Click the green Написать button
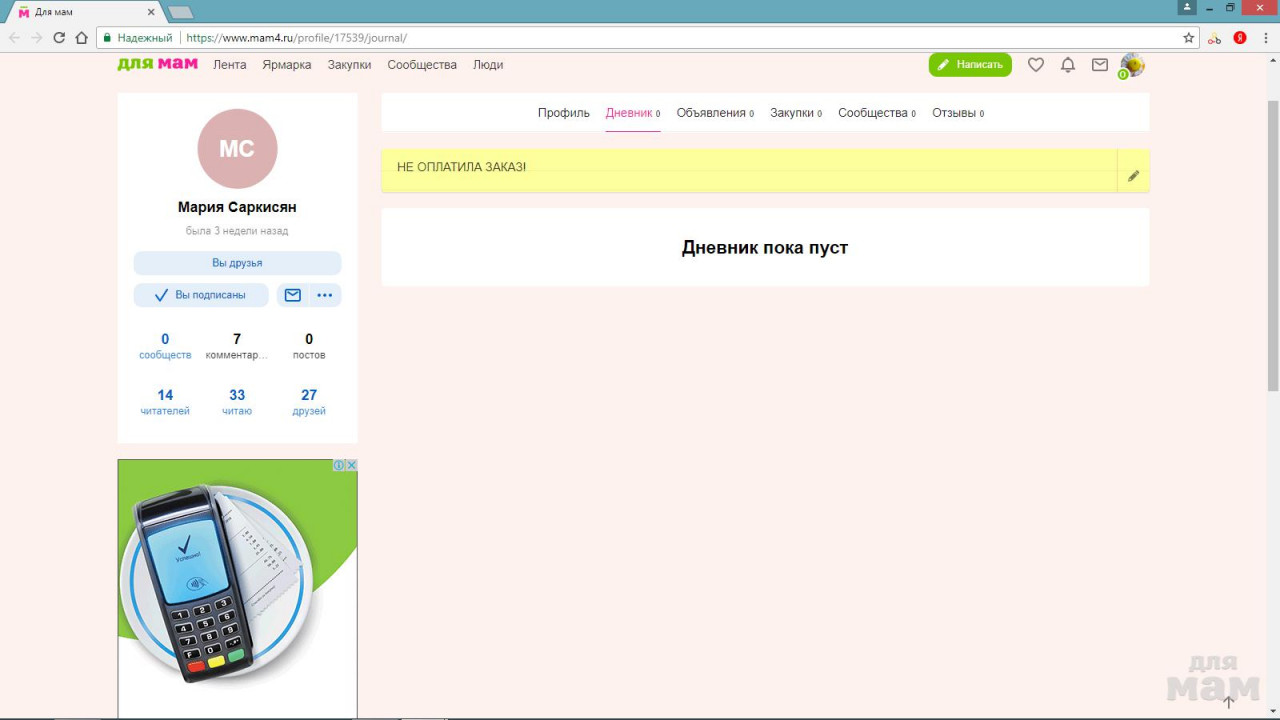 (x=970, y=65)
